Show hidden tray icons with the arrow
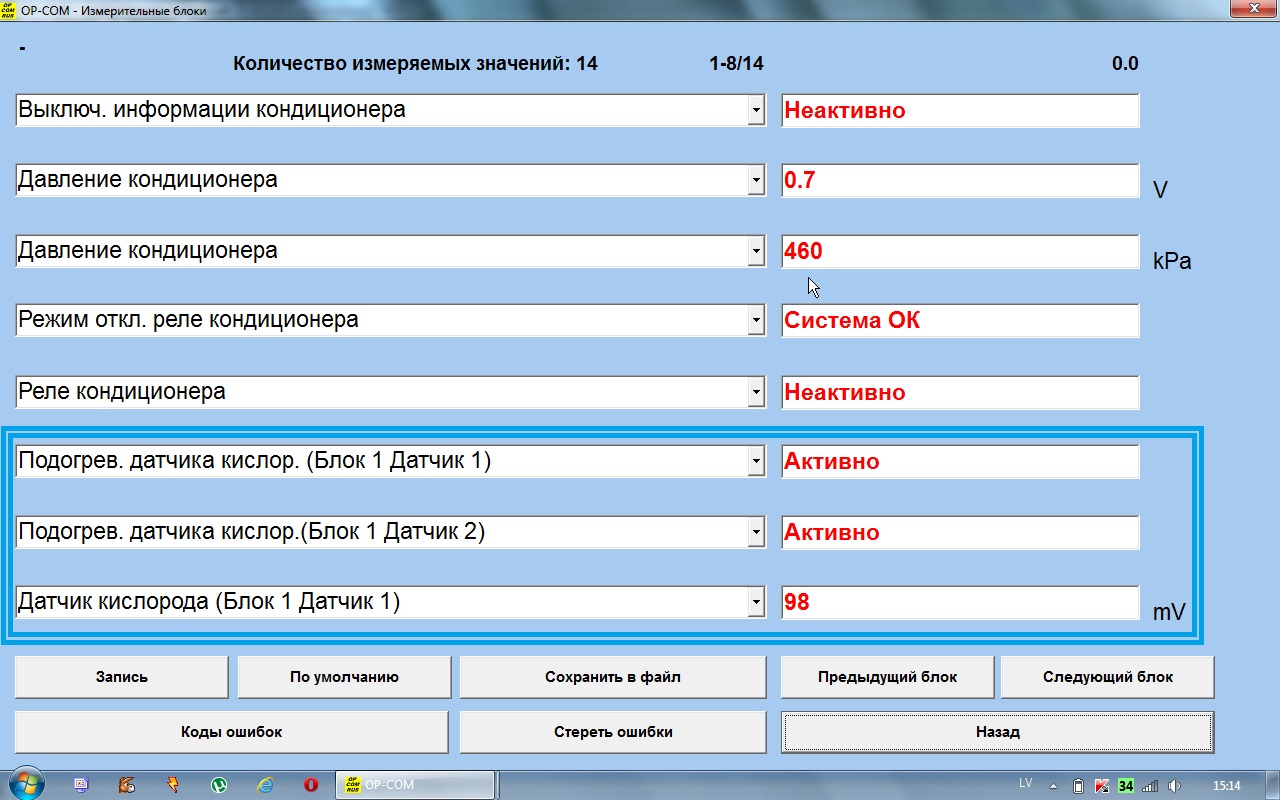 (x=1053, y=785)
